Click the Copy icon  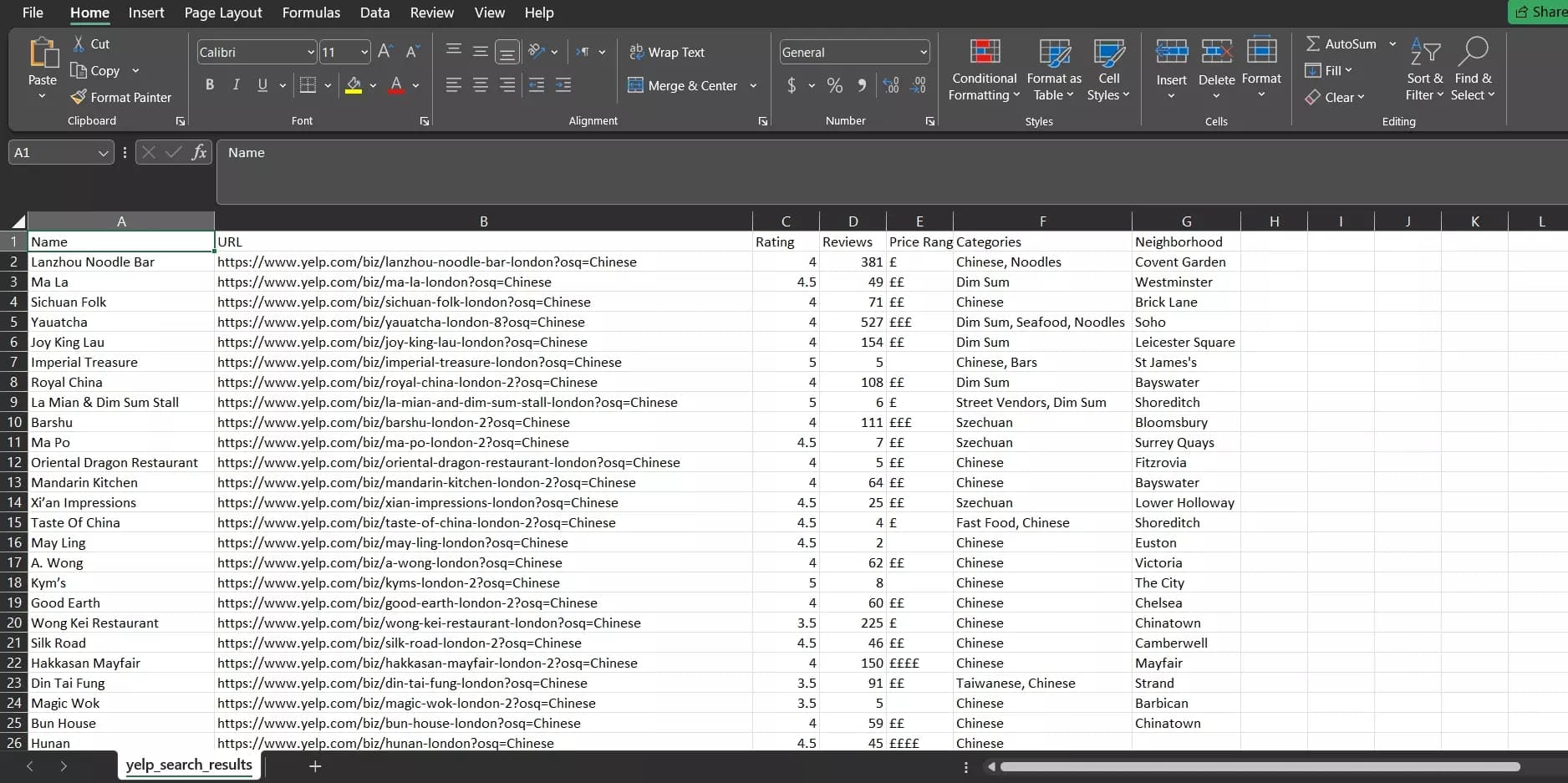(79, 70)
